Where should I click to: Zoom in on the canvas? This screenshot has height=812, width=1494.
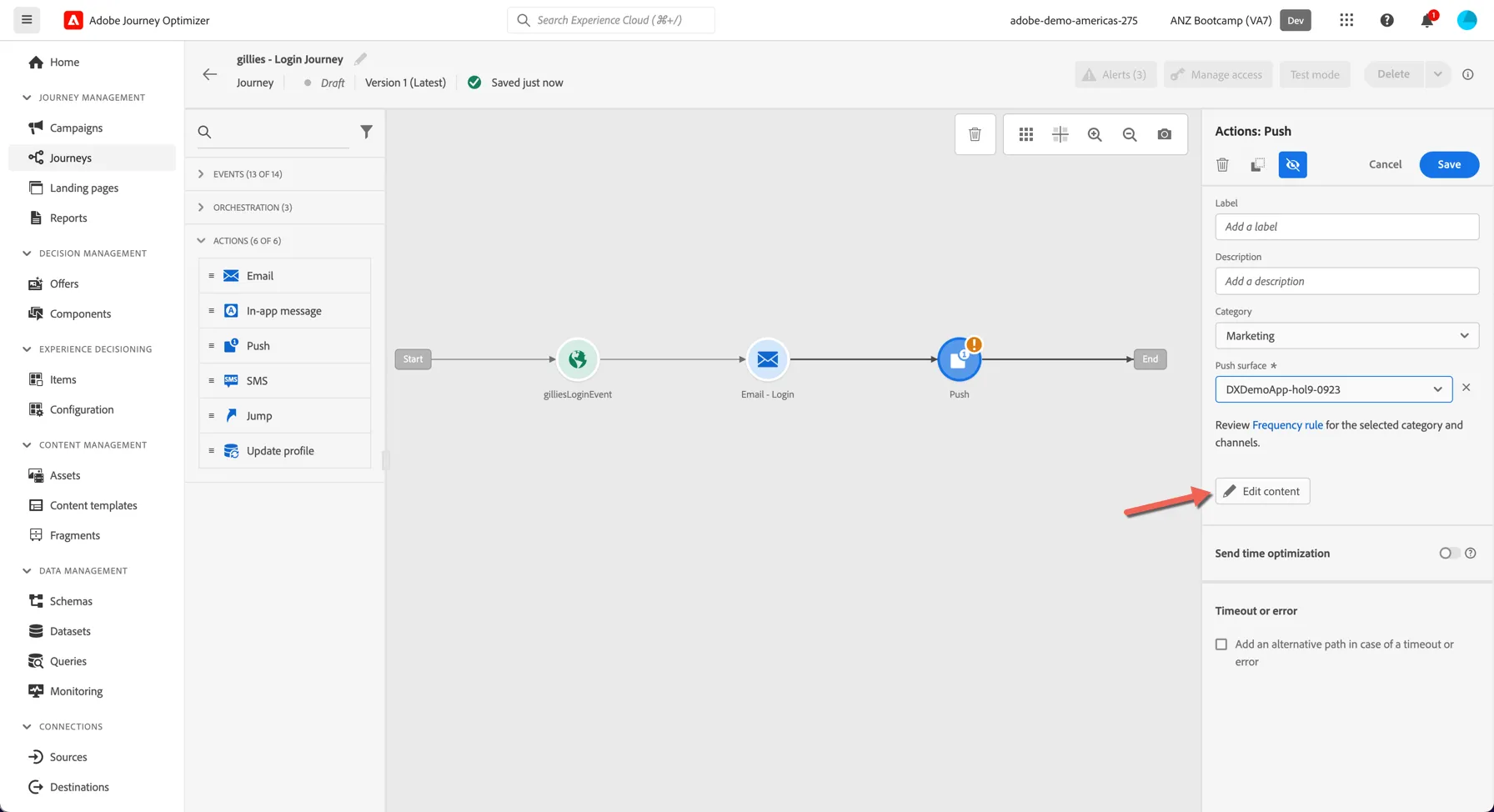(1095, 134)
